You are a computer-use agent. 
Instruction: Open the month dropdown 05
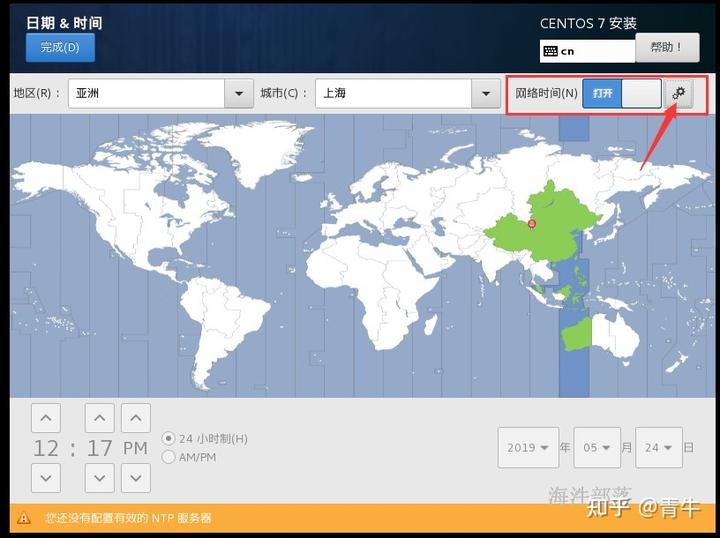click(x=597, y=448)
